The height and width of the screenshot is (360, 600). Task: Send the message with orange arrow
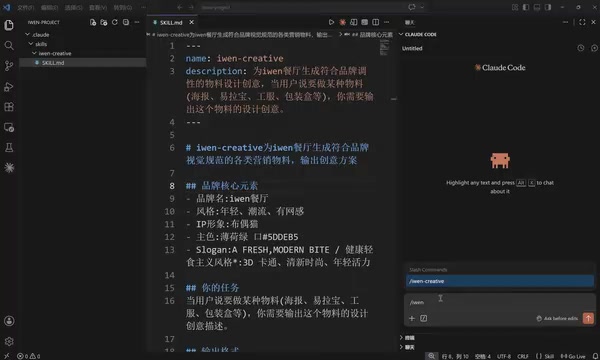click(588, 318)
